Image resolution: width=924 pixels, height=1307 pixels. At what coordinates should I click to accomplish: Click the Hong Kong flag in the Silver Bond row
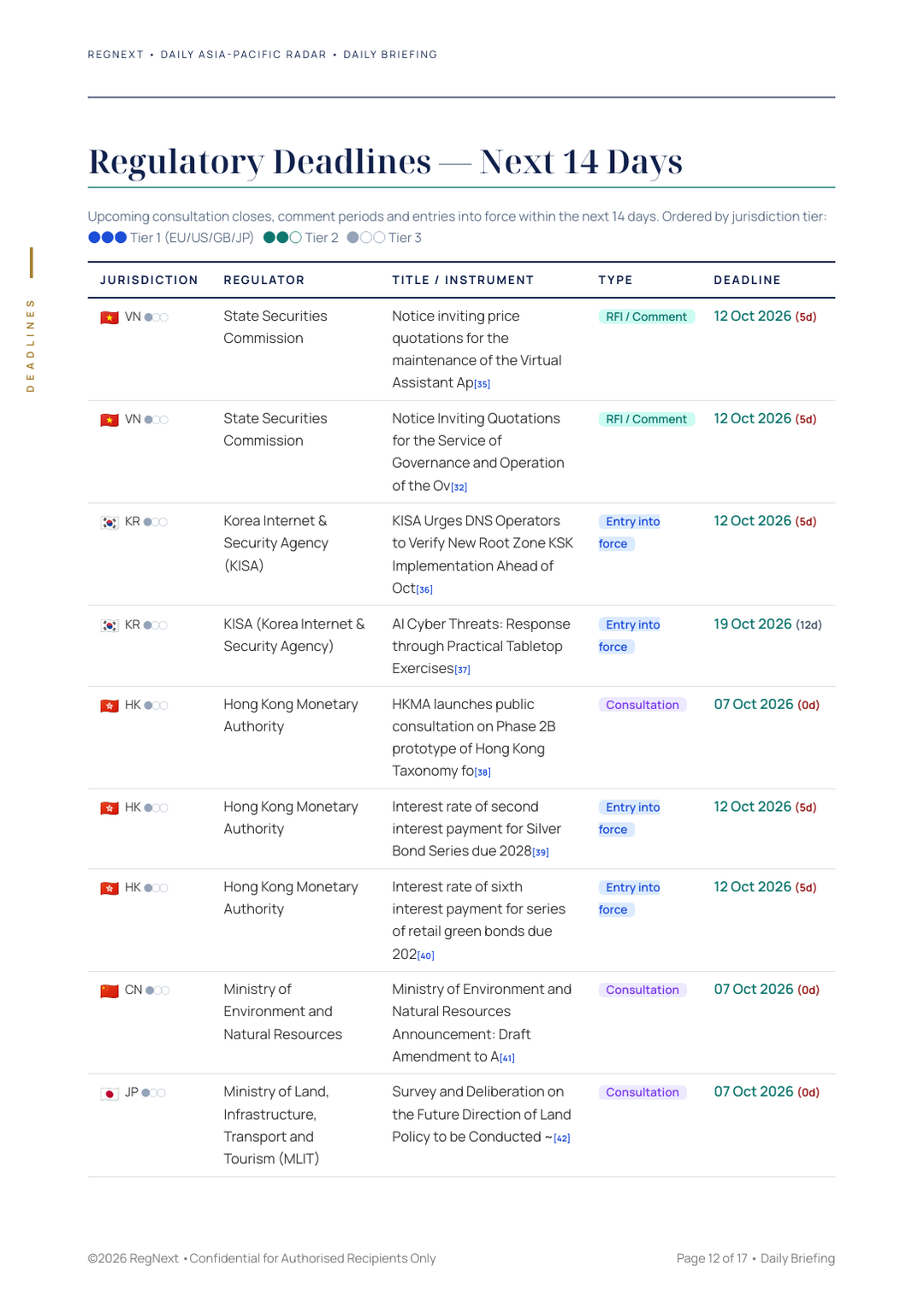(x=110, y=808)
